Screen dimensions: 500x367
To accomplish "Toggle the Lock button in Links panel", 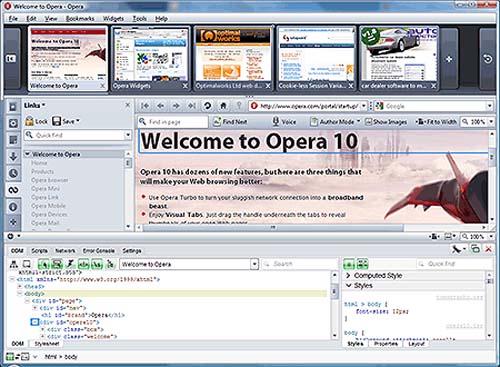I will [x=37, y=121].
